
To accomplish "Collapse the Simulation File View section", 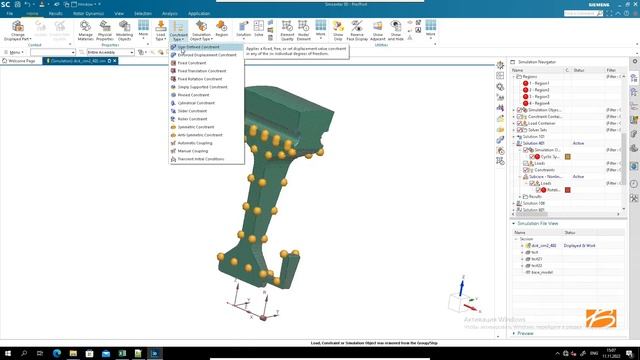I will pyautogui.click(x=514, y=224).
